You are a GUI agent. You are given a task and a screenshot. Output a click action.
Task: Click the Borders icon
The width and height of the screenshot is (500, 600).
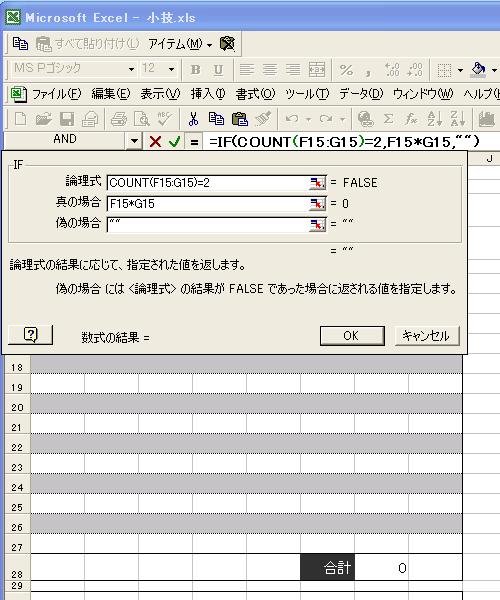click(x=444, y=70)
